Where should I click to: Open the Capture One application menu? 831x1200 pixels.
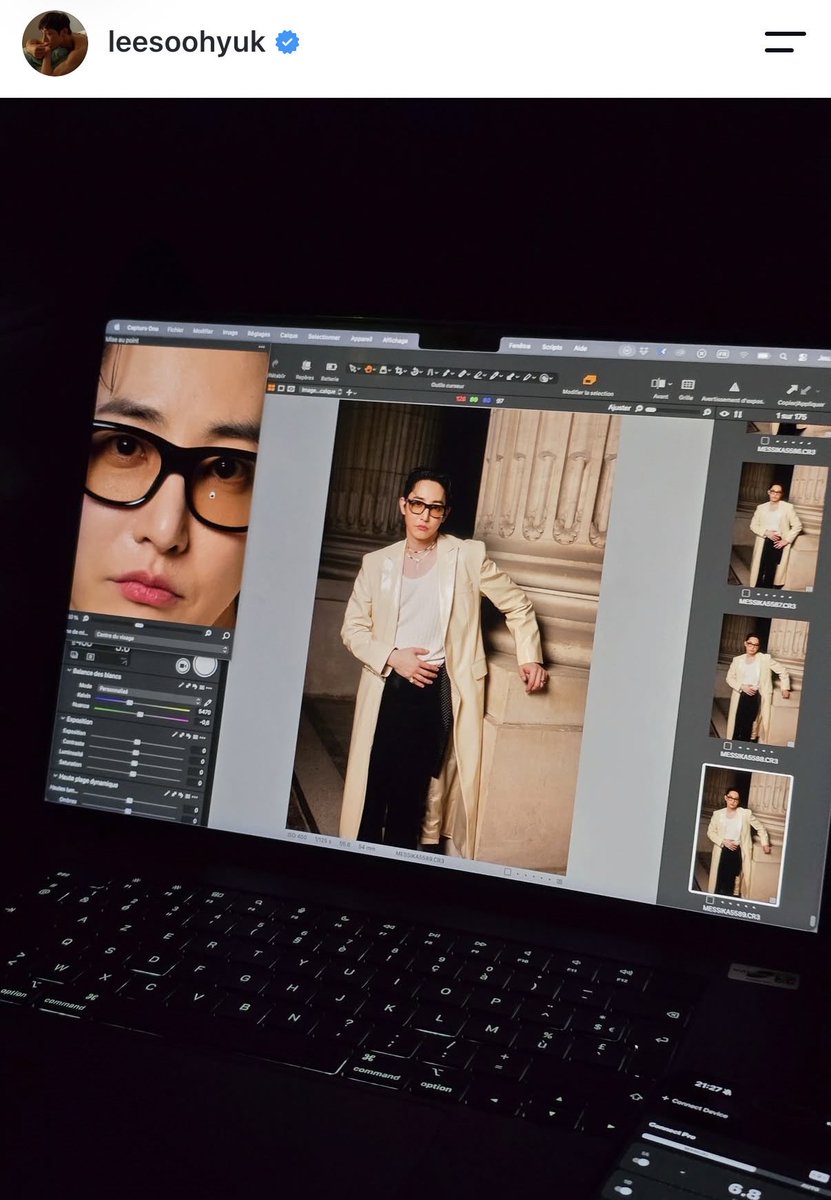(142, 328)
